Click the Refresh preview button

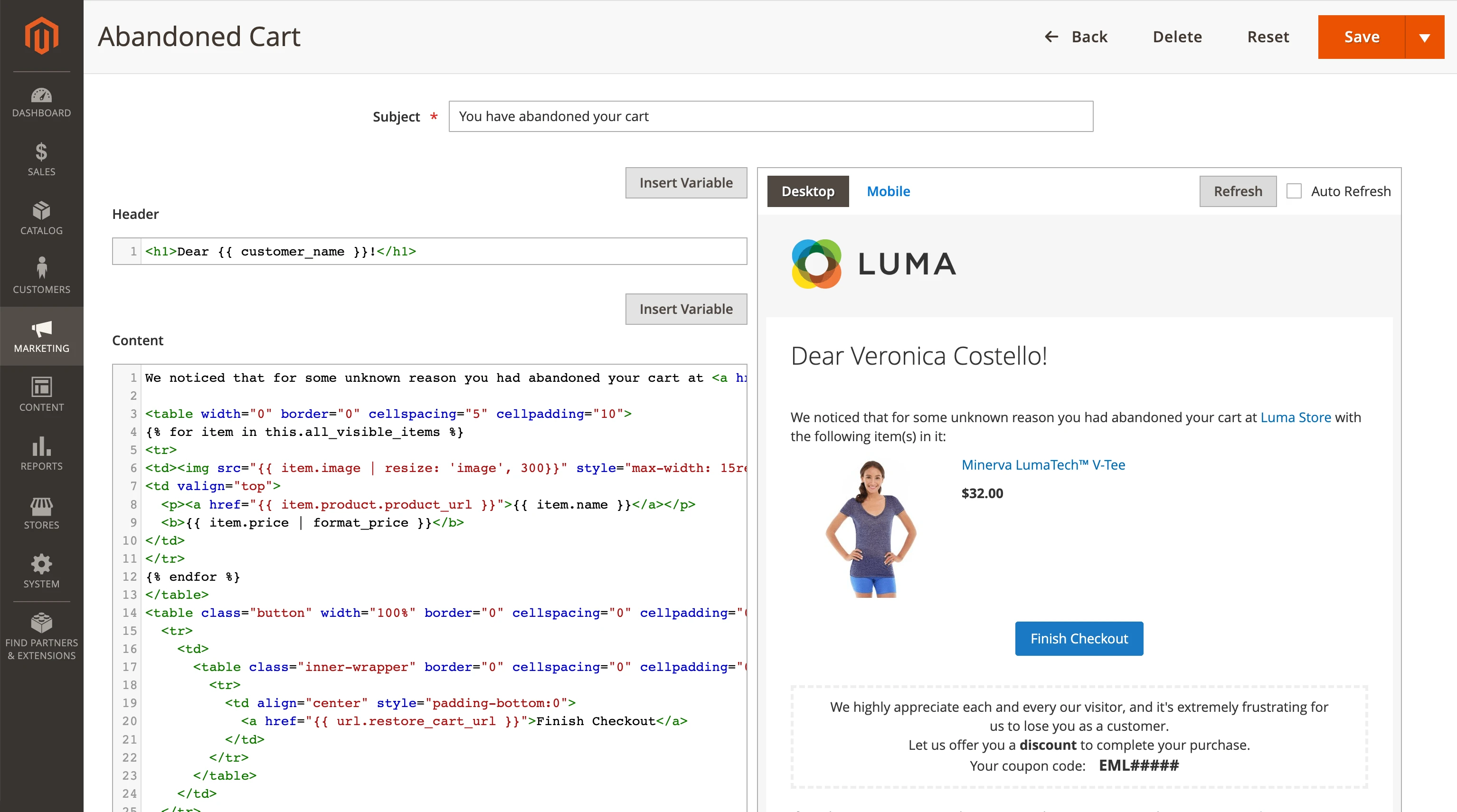[1238, 191]
